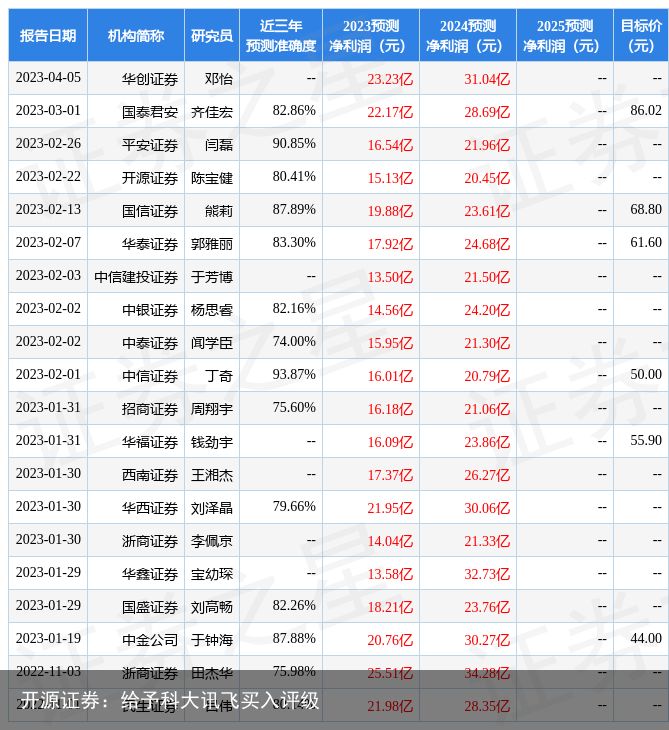Select researcher 于芳博
The height and width of the screenshot is (730, 669).
212,277
